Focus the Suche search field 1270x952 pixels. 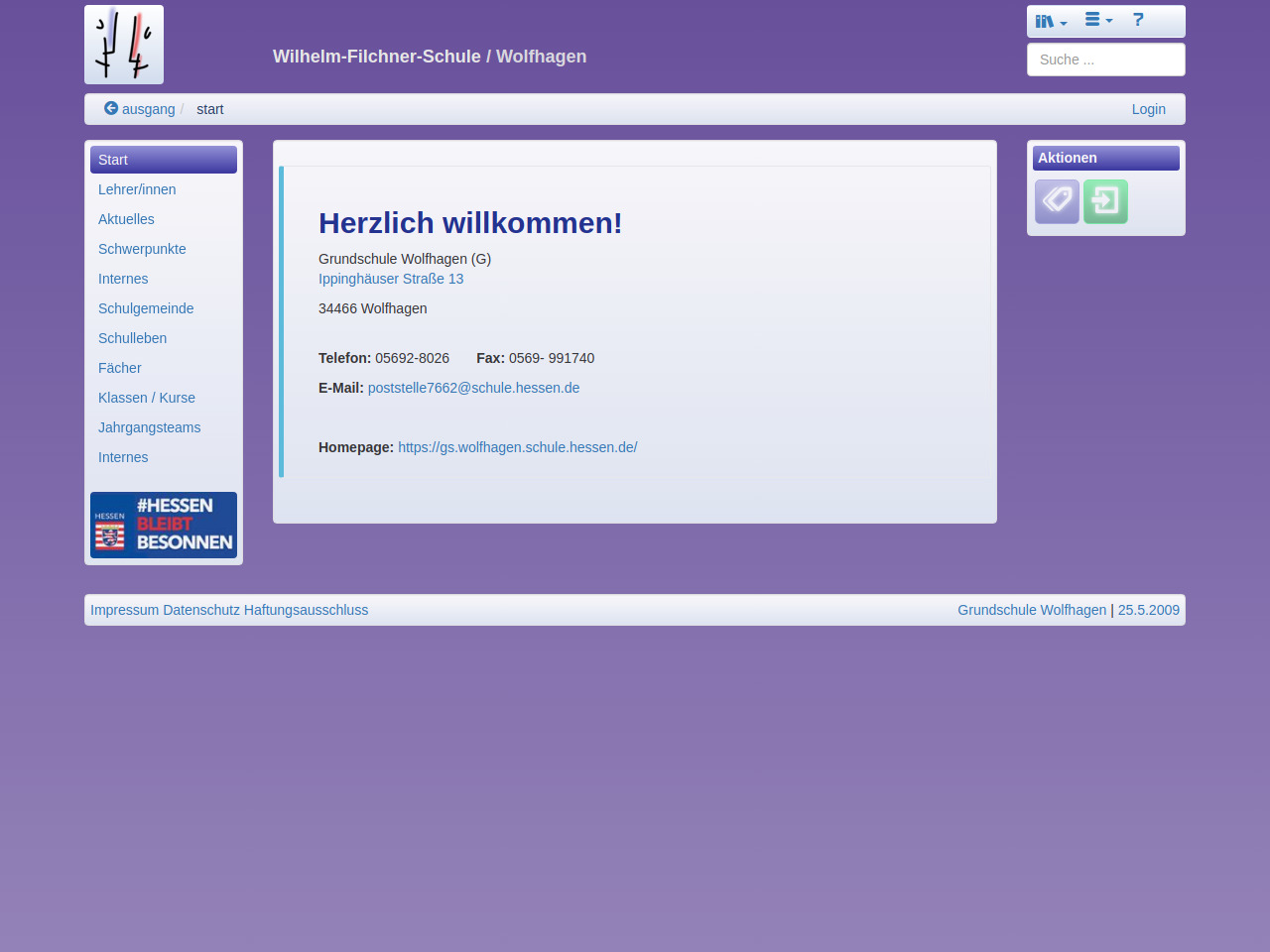coord(1105,59)
